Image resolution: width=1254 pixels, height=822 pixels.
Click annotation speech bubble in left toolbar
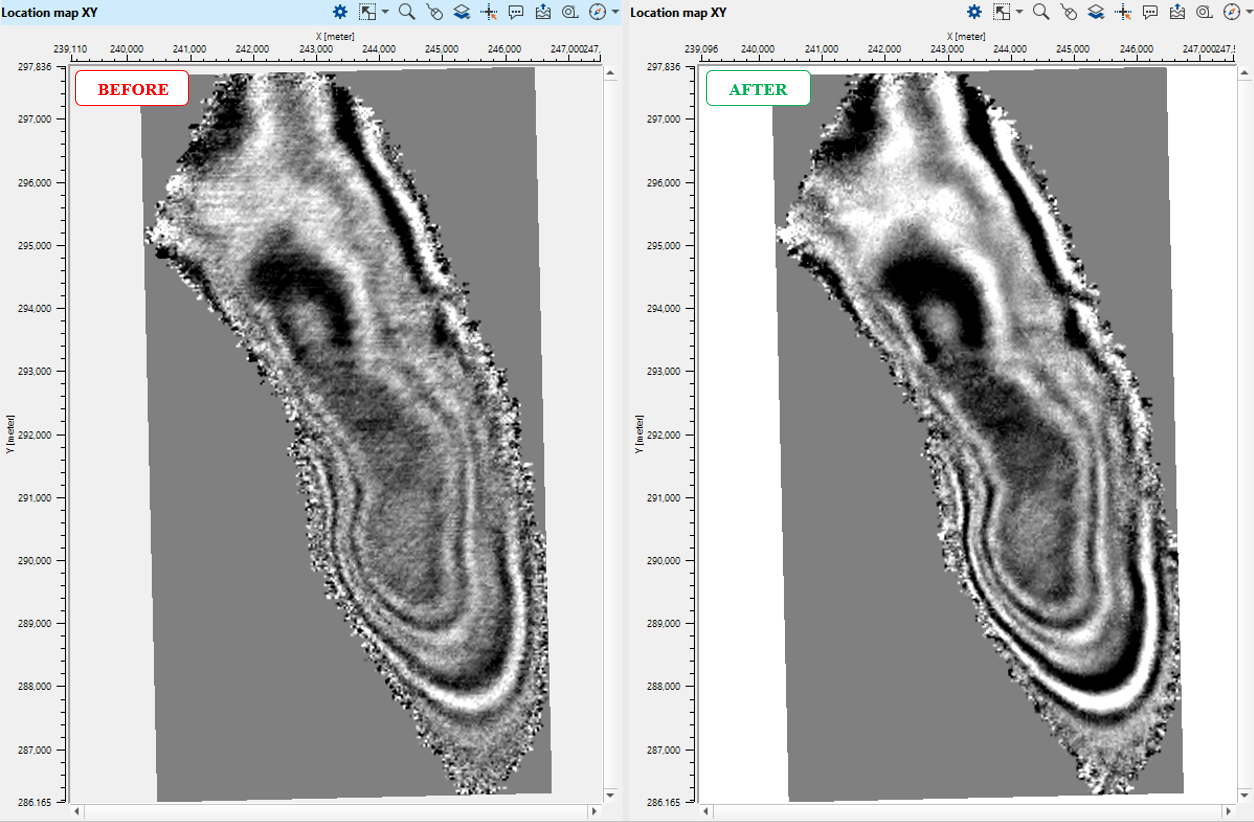[x=516, y=12]
